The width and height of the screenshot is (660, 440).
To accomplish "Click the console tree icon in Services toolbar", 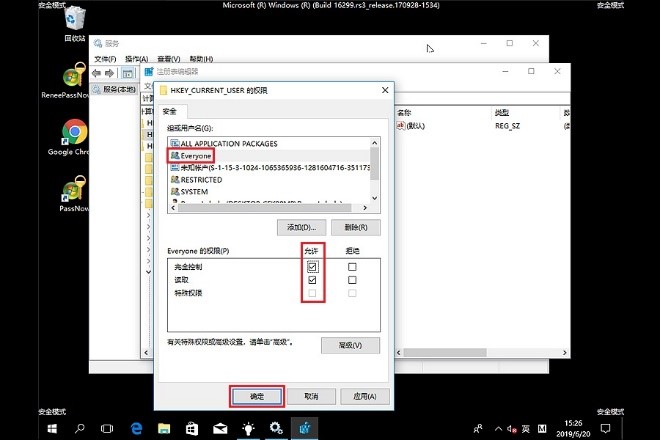I will [x=127, y=74].
